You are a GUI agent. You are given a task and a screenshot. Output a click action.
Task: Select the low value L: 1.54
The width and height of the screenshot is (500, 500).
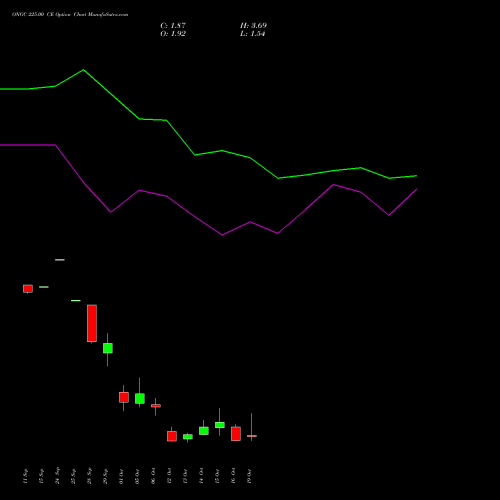coord(253,34)
